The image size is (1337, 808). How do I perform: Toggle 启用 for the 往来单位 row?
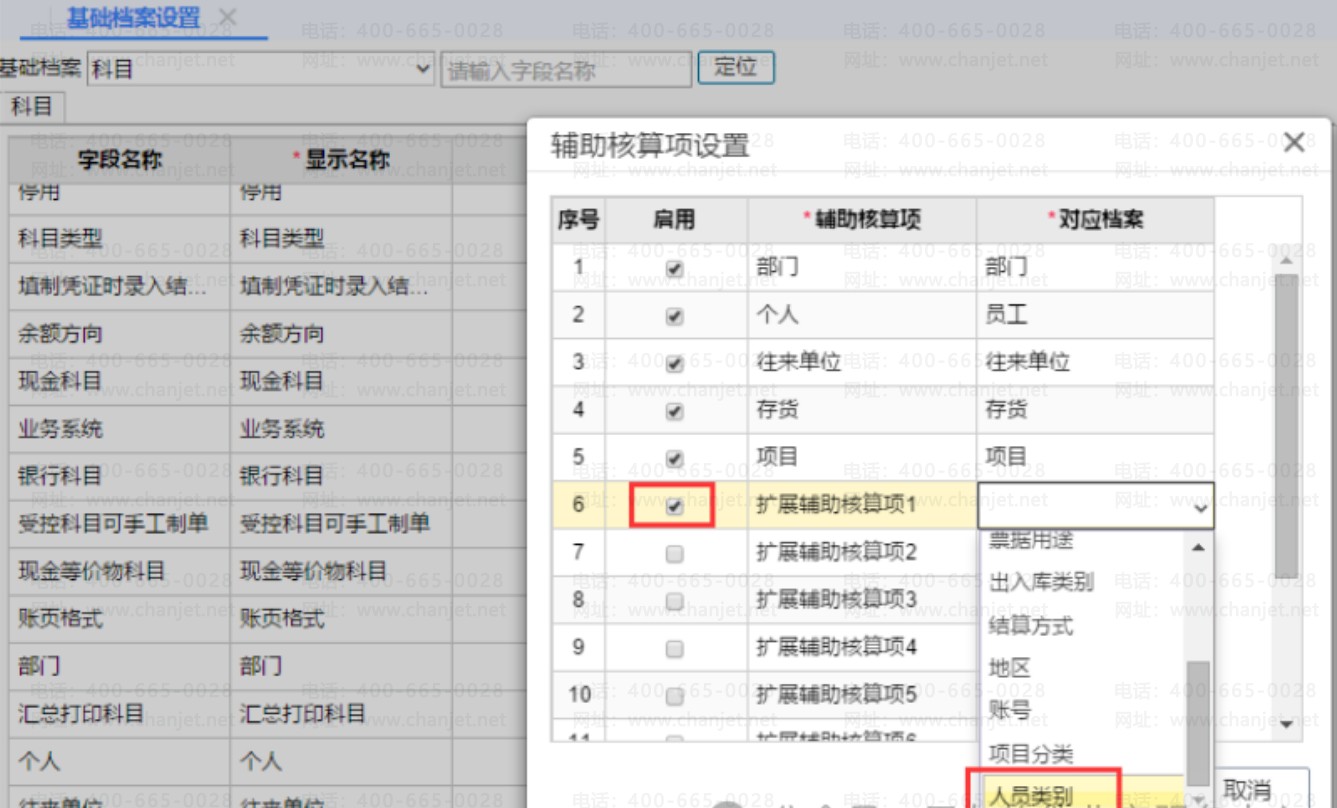tap(675, 364)
